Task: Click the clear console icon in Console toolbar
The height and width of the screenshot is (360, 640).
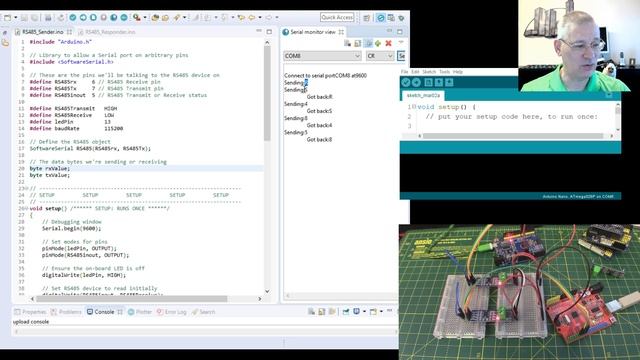Action: (311, 312)
